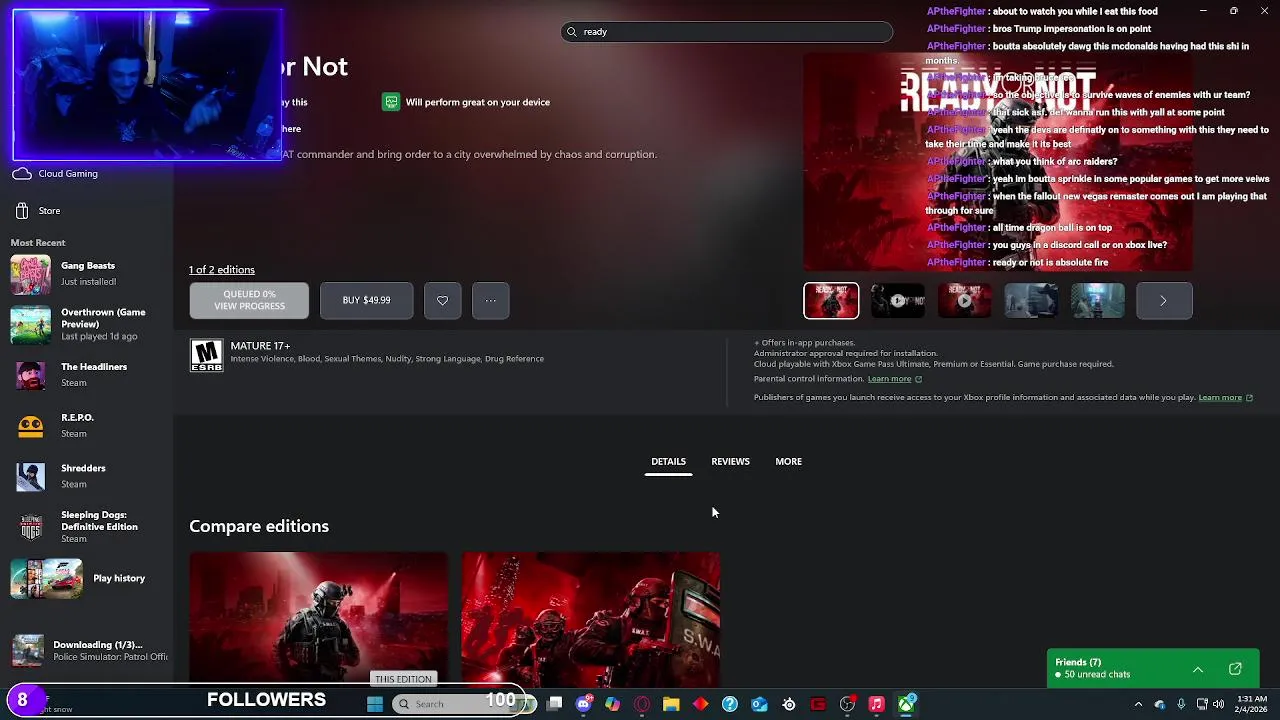The width and height of the screenshot is (1280, 720).
Task: Open The Headliners from the recent list
Action: [88, 374]
